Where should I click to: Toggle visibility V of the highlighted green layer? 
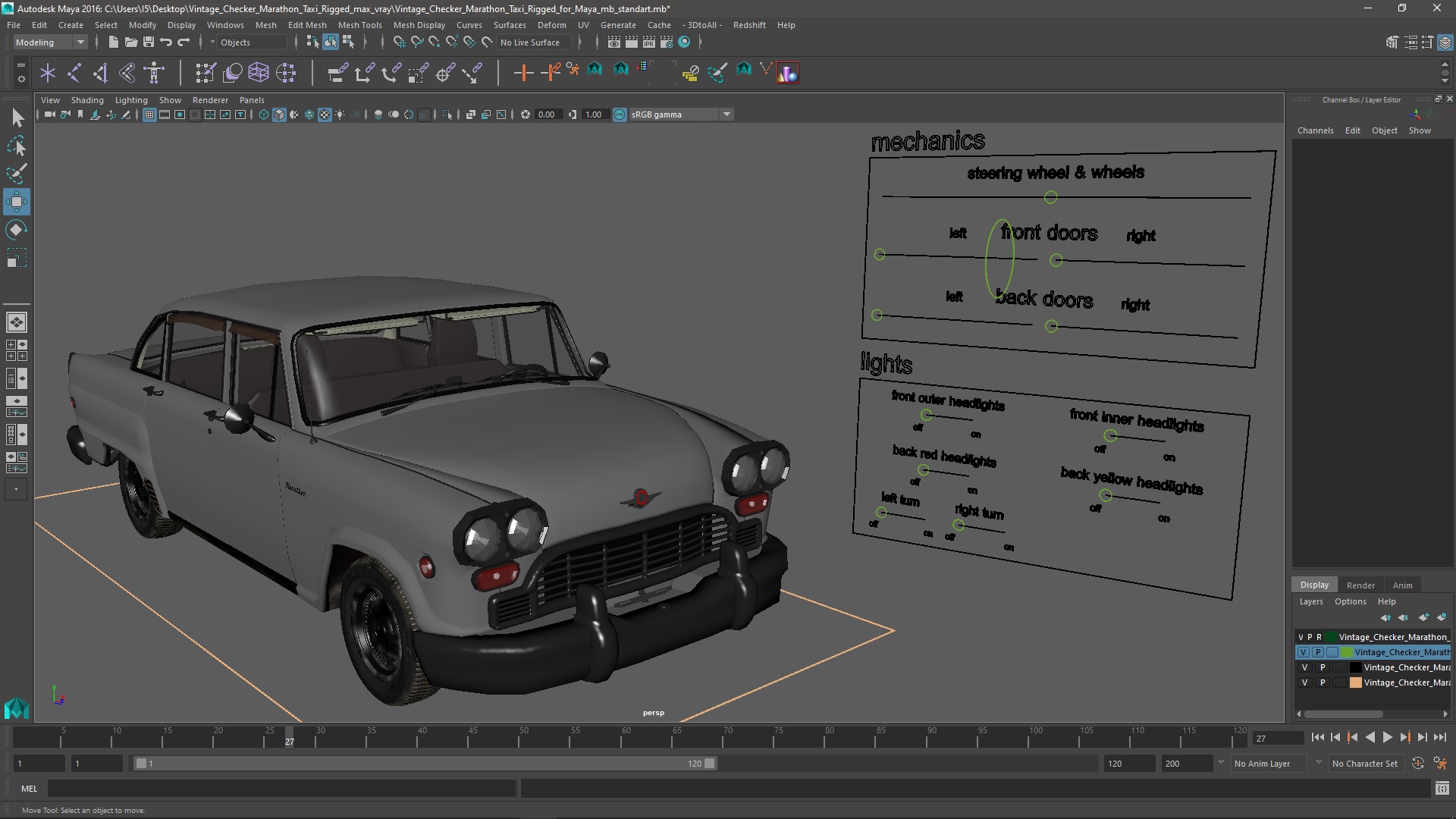coord(1304,652)
